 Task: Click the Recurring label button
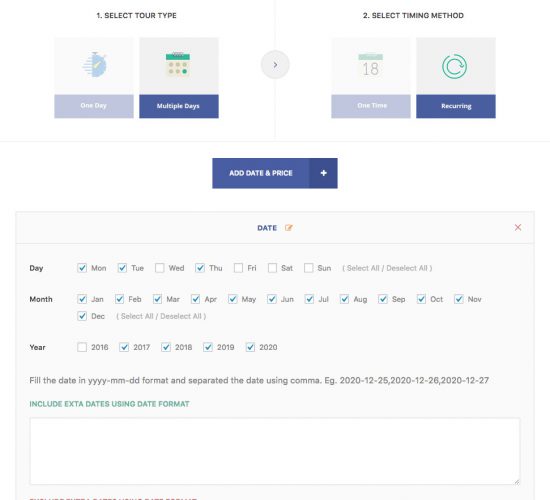(456, 106)
